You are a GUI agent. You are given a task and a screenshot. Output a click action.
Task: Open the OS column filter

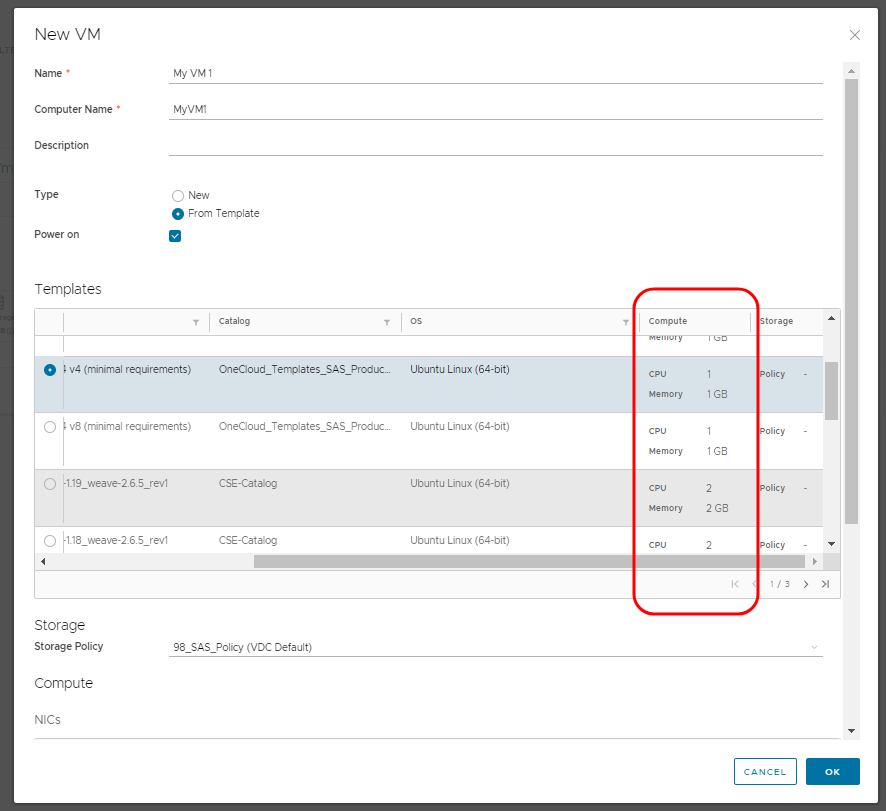626,322
